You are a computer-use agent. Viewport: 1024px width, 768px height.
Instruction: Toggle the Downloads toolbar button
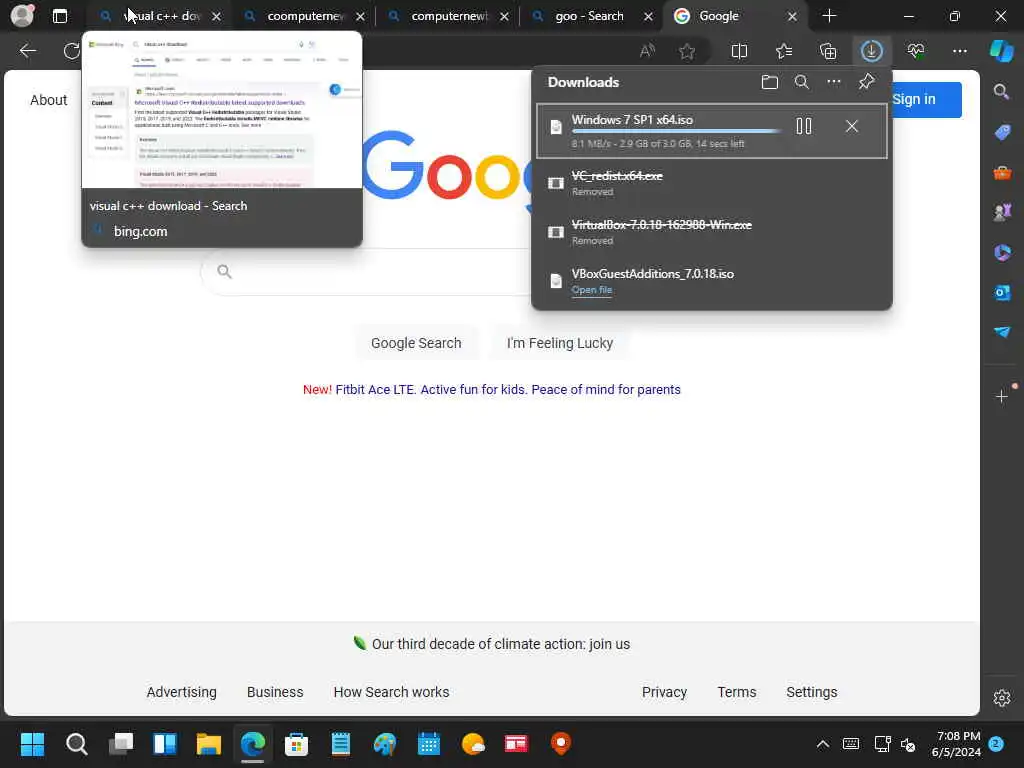tap(872, 51)
